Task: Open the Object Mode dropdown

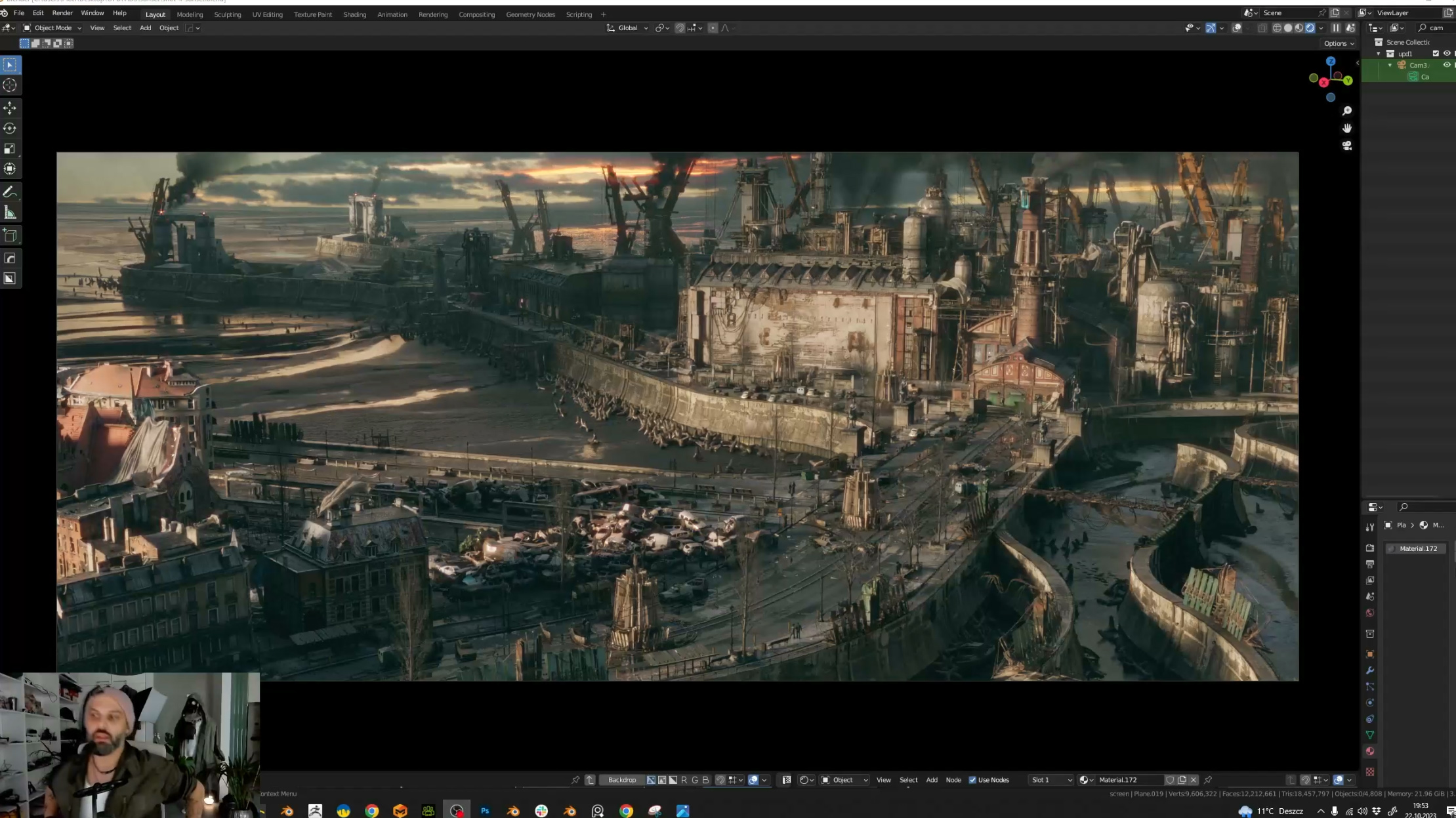Action: click(x=52, y=28)
